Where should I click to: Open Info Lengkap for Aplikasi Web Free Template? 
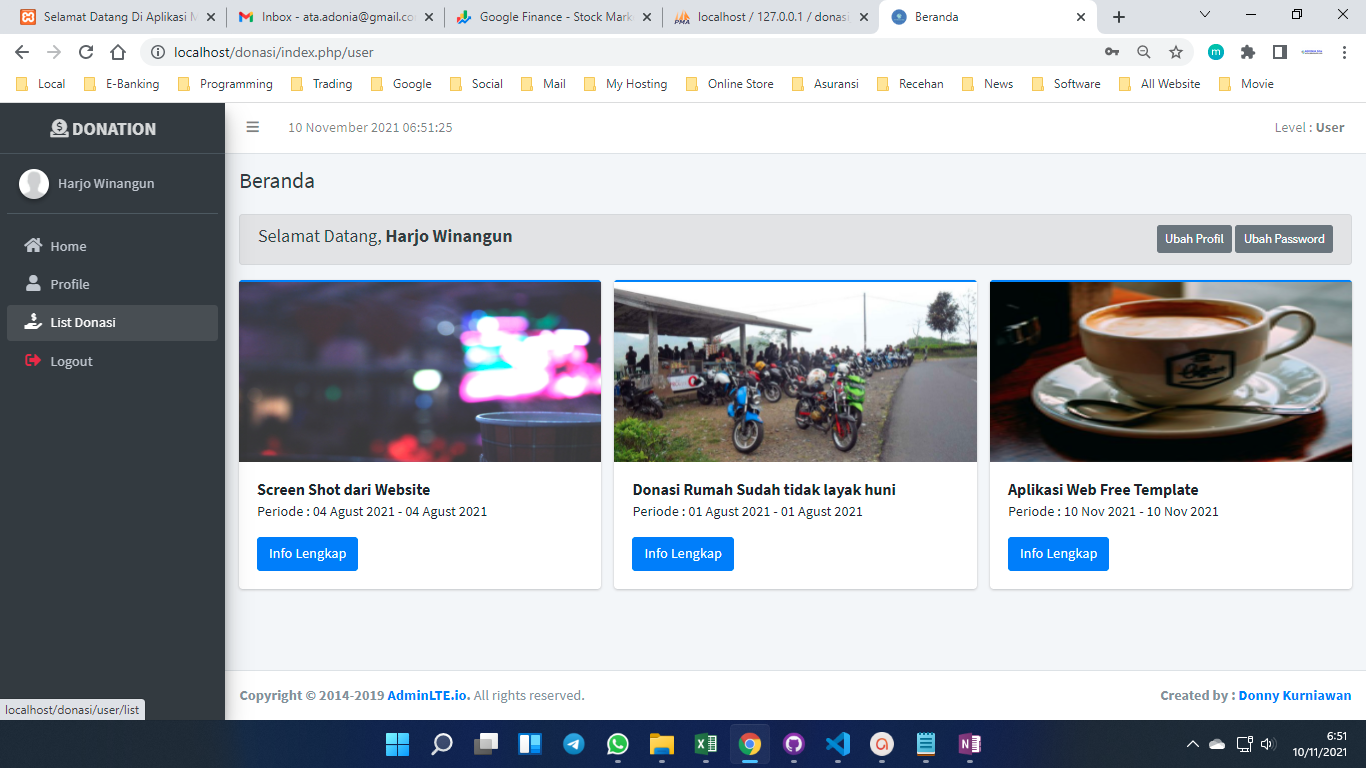pyautogui.click(x=1058, y=554)
